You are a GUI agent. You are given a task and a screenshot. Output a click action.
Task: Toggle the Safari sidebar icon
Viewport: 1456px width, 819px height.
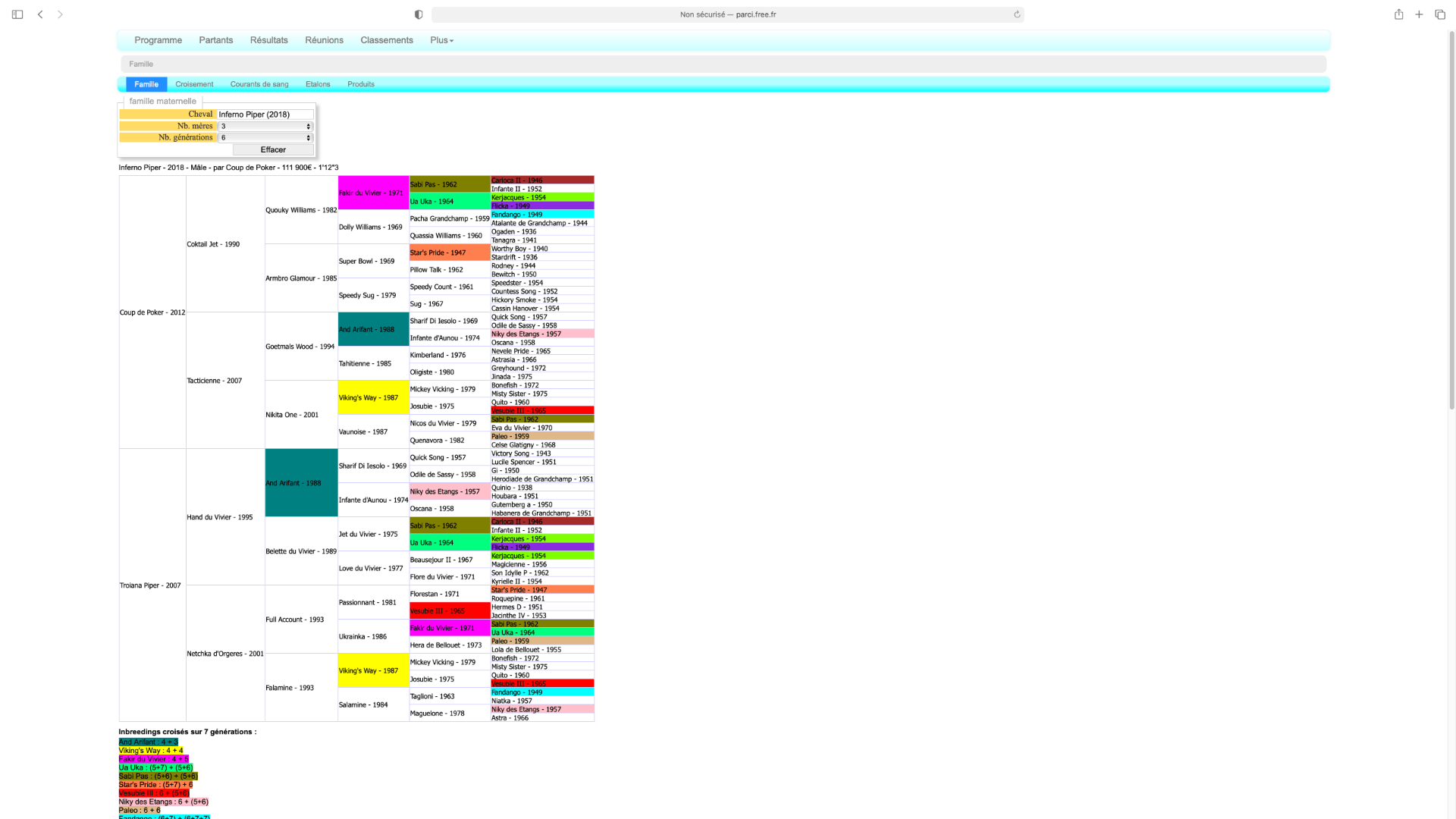(x=17, y=14)
